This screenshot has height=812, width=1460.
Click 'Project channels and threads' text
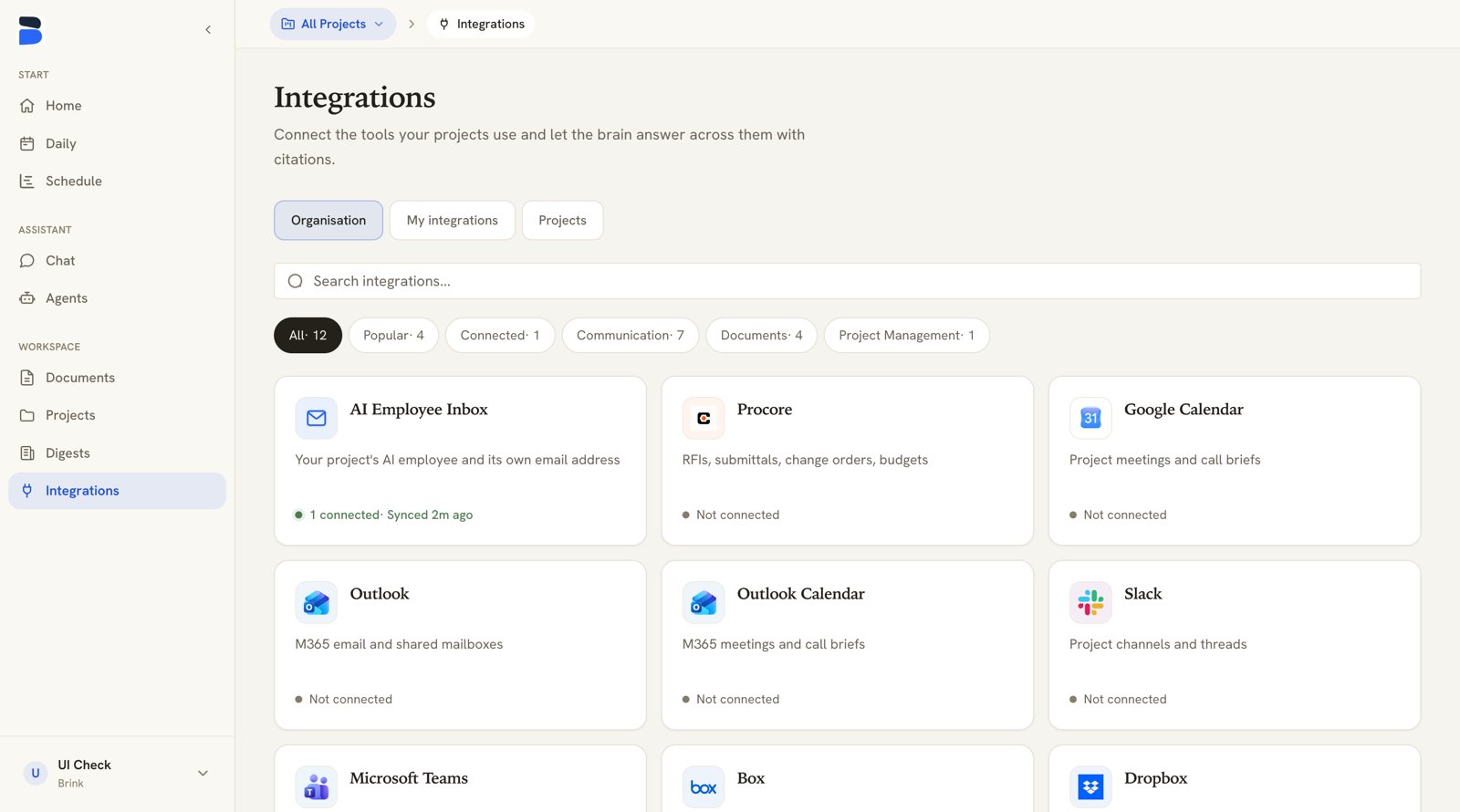[1158, 644]
